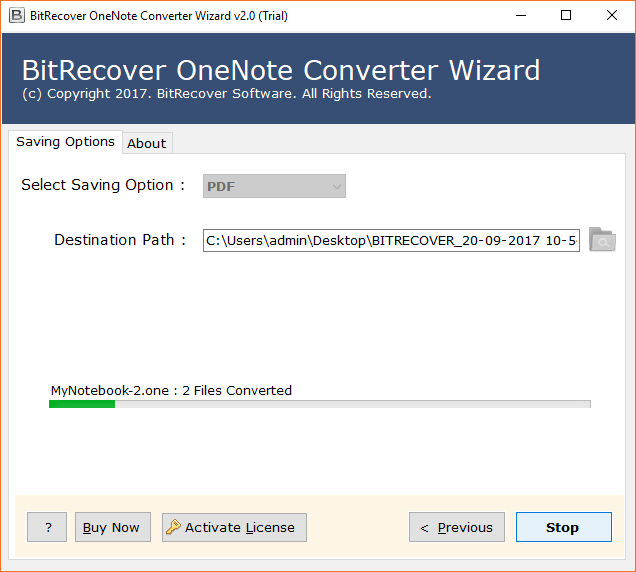The image size is (636, 572).
Task: Click the 'Select Saving Option :' label
Action: (103, 185)
